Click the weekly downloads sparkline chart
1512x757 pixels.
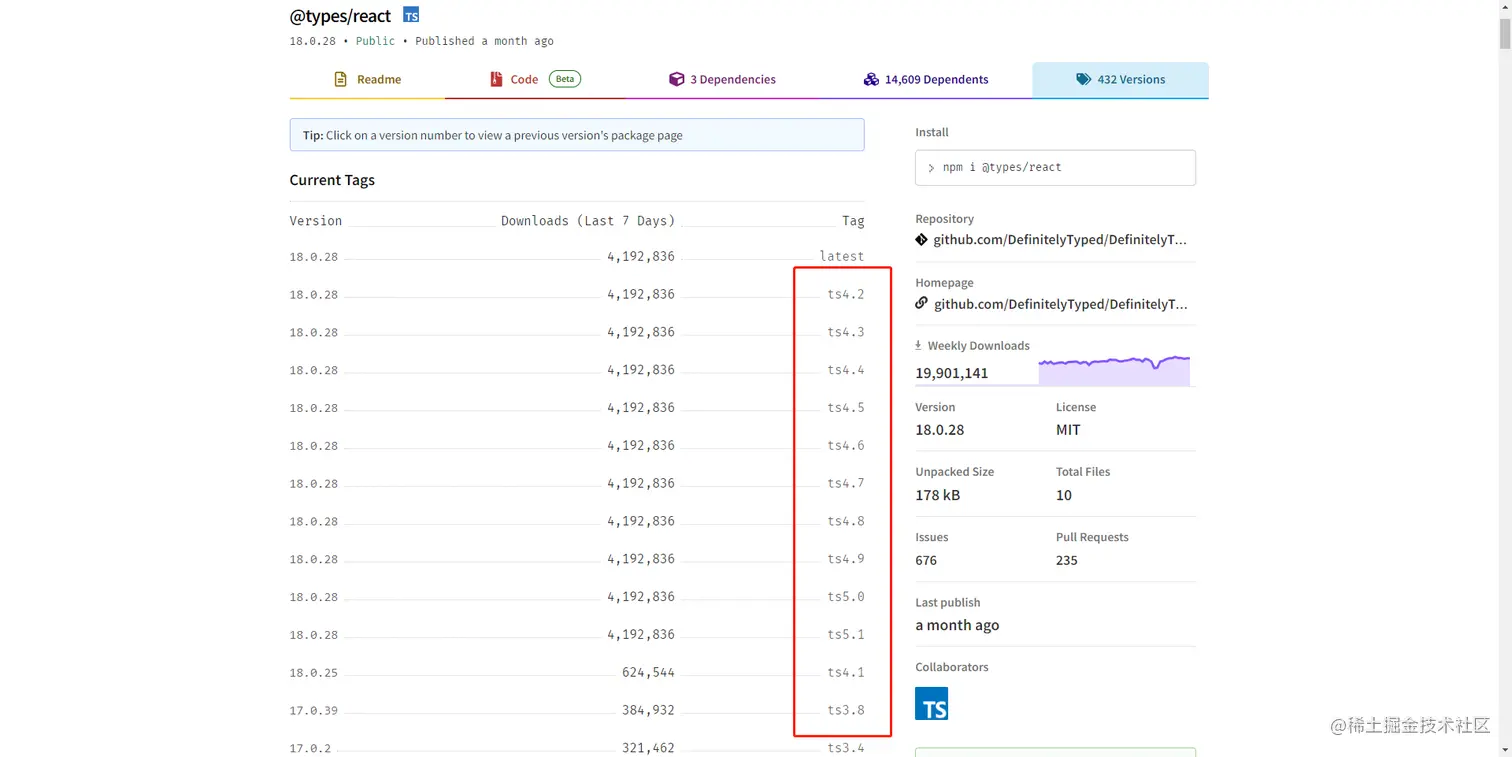[1115, 370]
